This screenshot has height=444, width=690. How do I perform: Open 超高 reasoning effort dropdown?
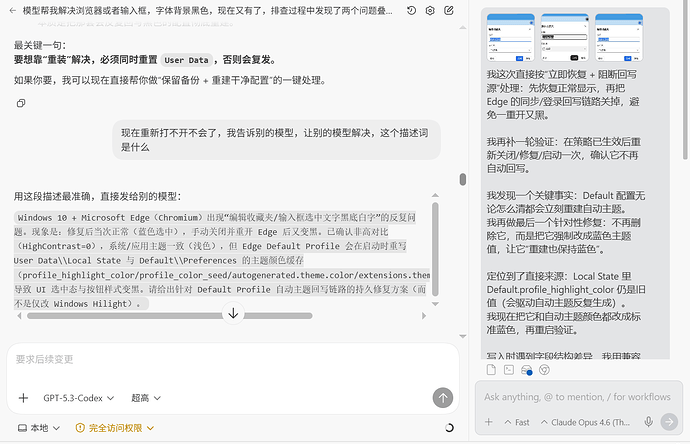146,398
